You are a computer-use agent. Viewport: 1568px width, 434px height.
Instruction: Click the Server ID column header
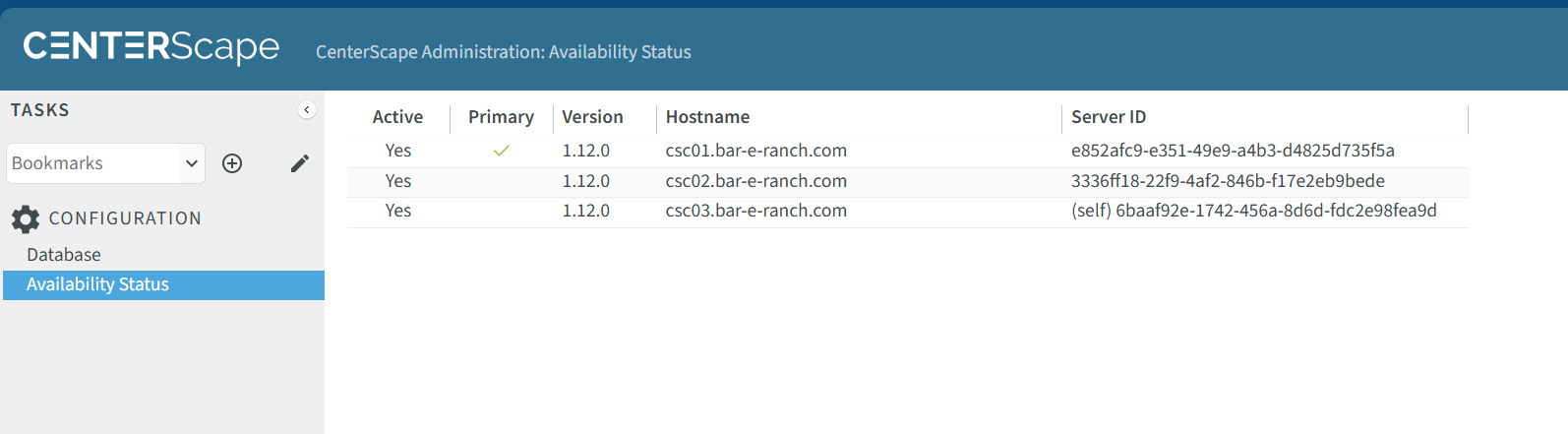click(x=1108, y=117)
